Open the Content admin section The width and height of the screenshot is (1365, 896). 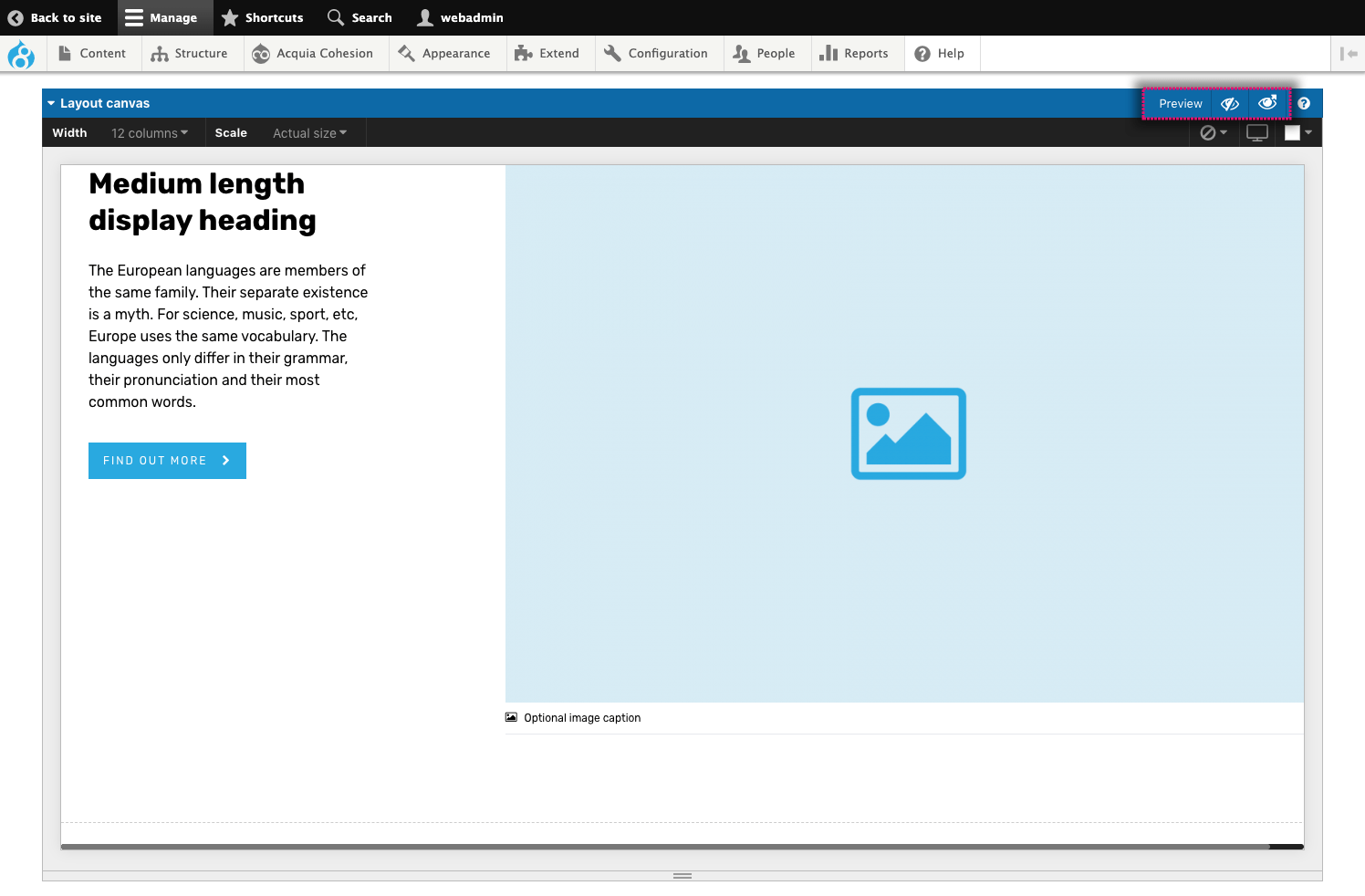click(93, 53)
